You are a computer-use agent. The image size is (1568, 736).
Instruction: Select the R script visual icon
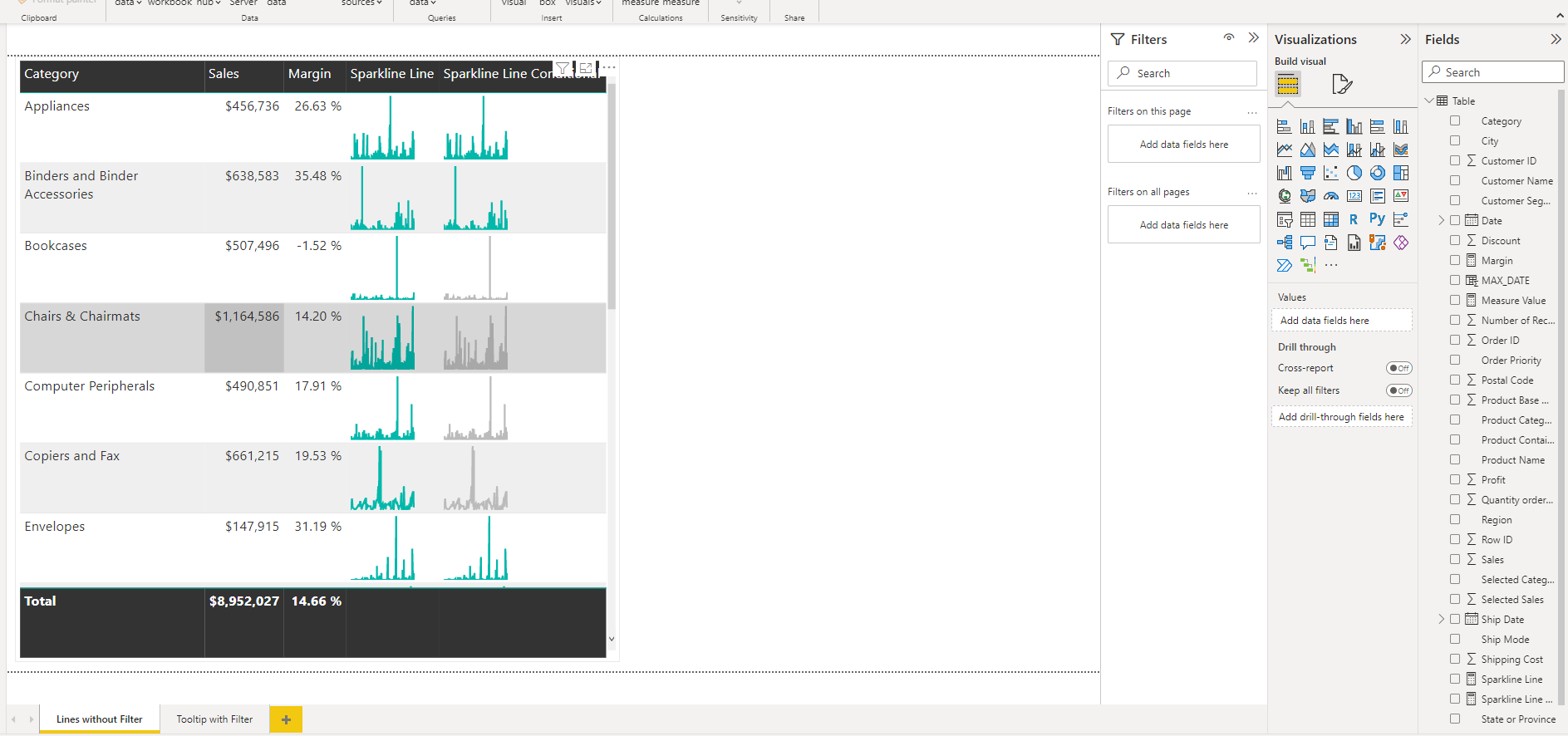click(x=1354, y=219)
